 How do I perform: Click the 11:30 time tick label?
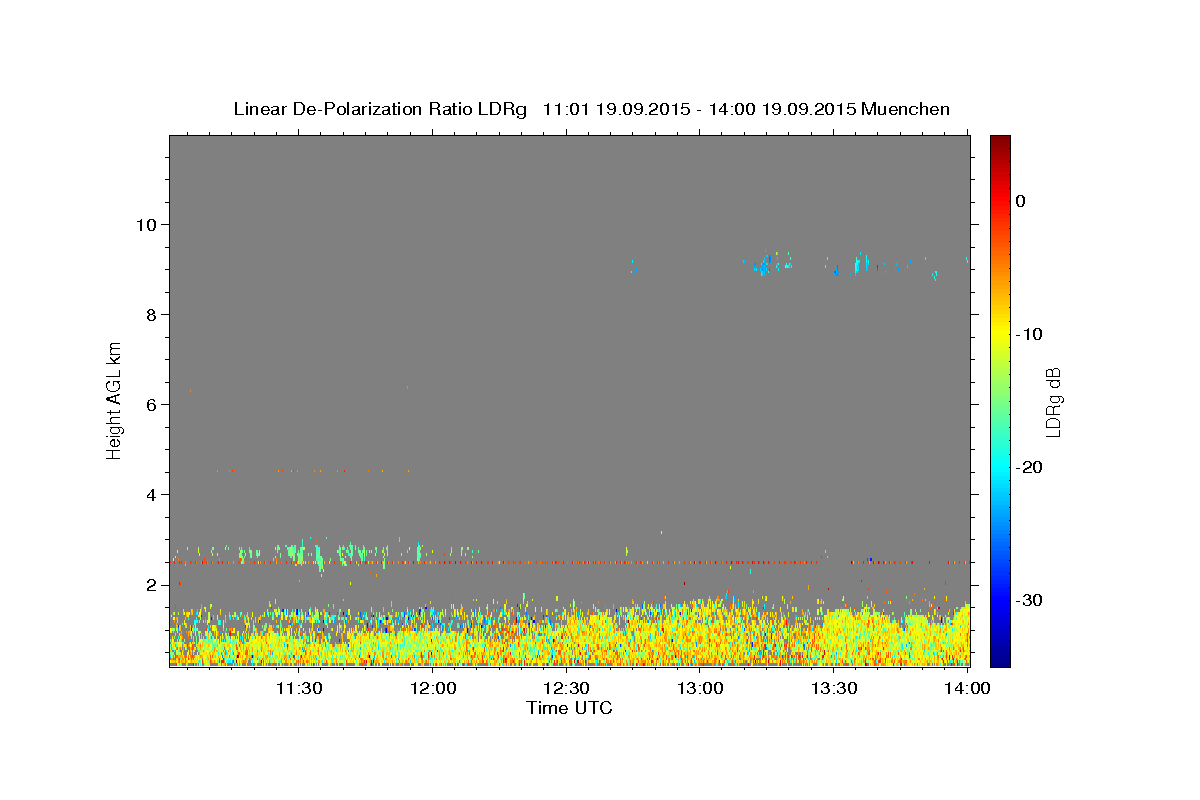[x=298, y=688]
